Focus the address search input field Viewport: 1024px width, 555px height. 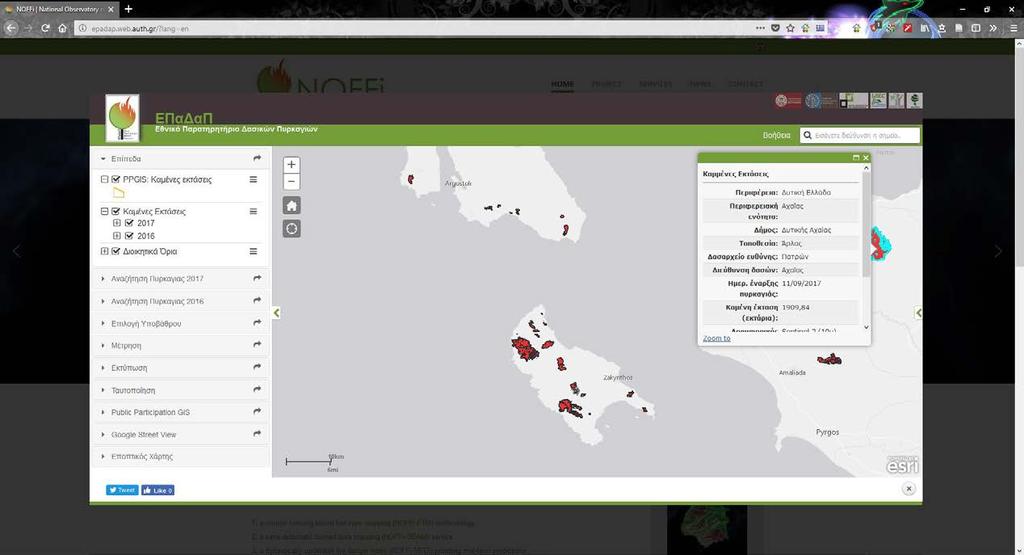click(865, 135)
